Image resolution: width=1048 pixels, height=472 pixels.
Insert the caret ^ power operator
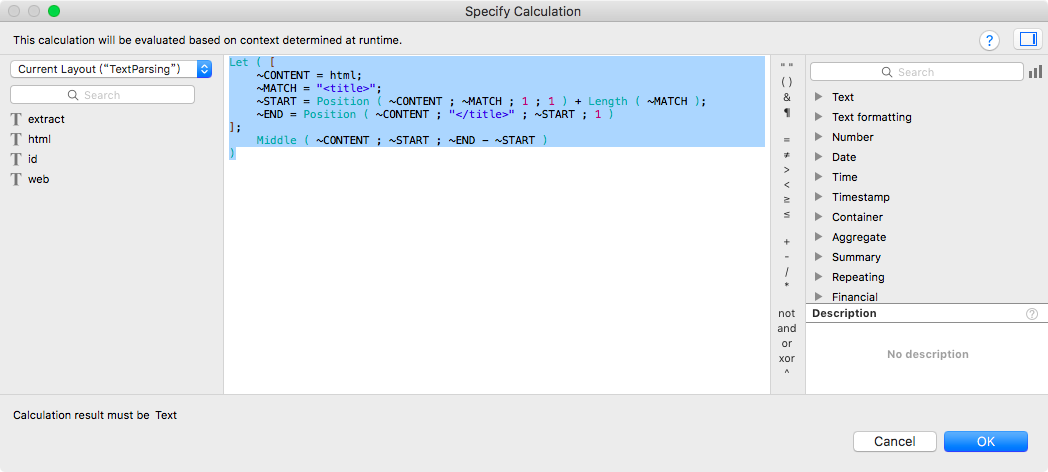(787, 373)
